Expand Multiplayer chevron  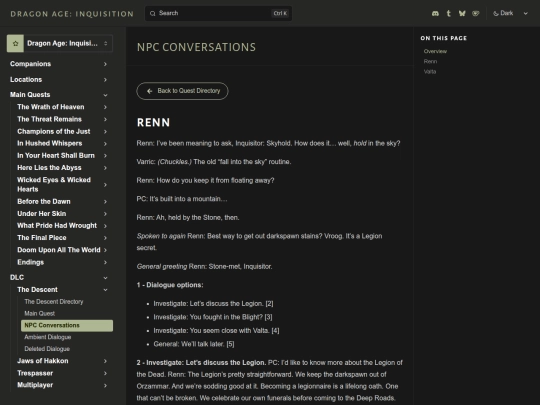(105, 385)
